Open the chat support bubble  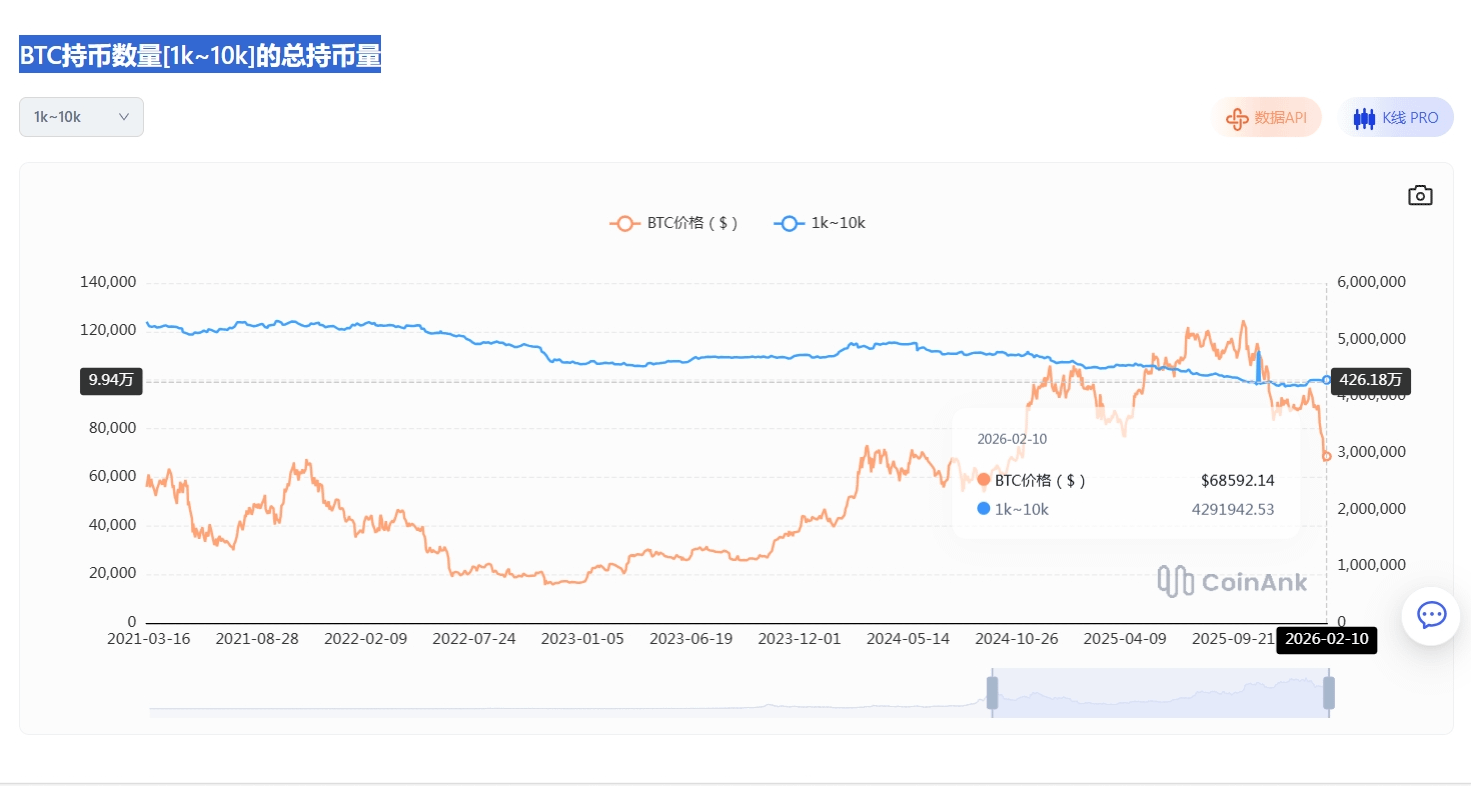coord(1431,615)
